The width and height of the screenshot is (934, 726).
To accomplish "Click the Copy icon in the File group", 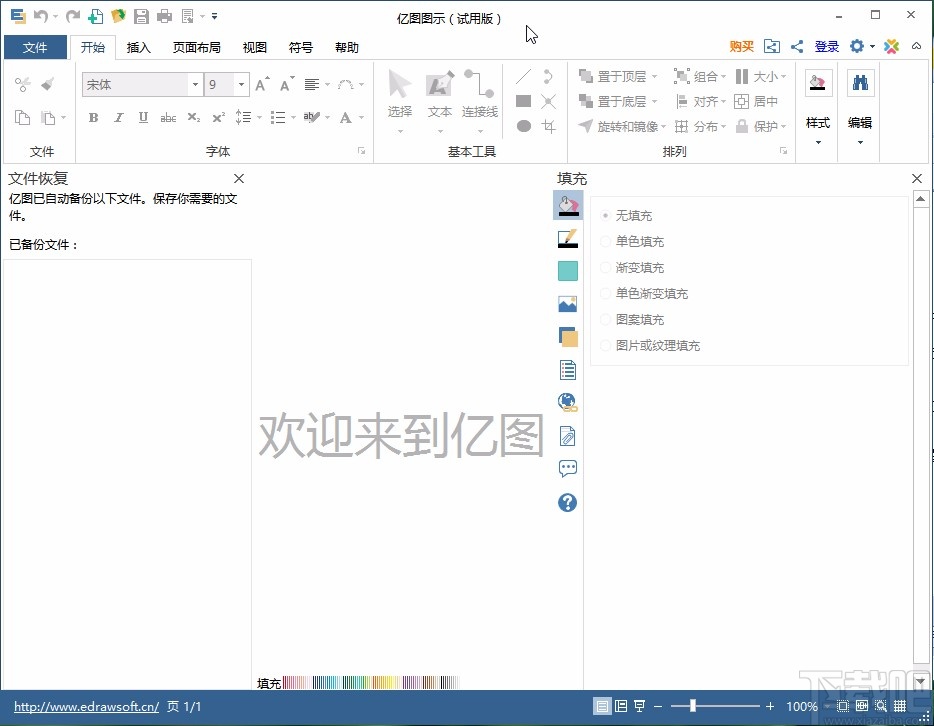I will point(23,117).
